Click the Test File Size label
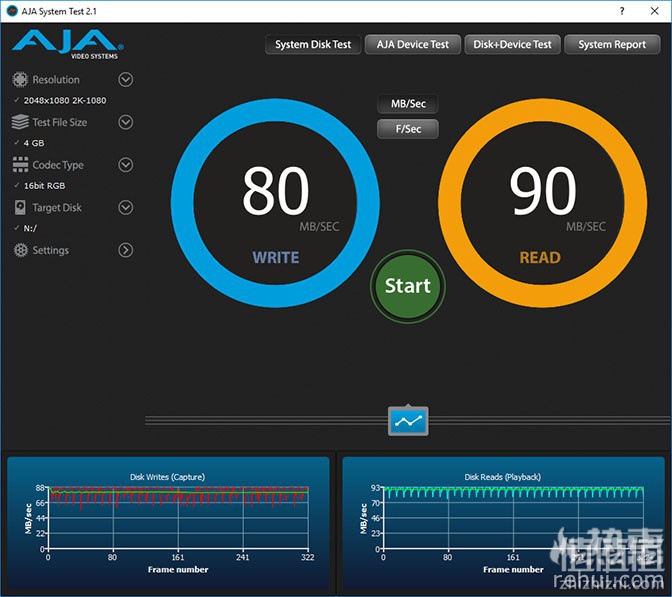 pos(60,123)
